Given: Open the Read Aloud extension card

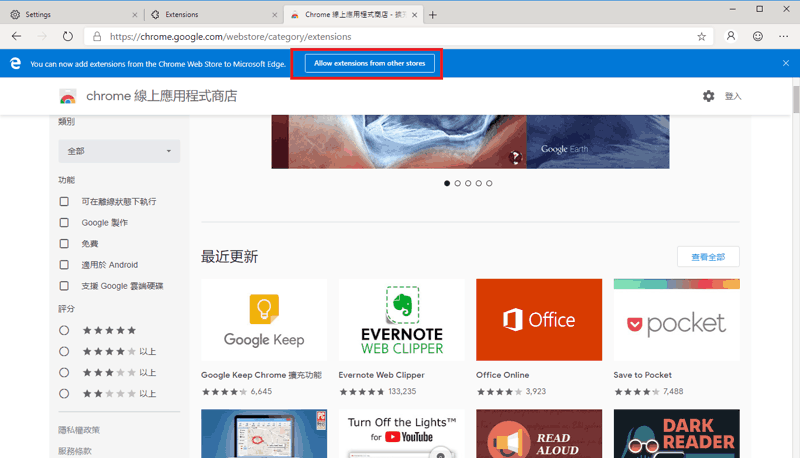Looking at the screenshot, I should pos(539,434).
